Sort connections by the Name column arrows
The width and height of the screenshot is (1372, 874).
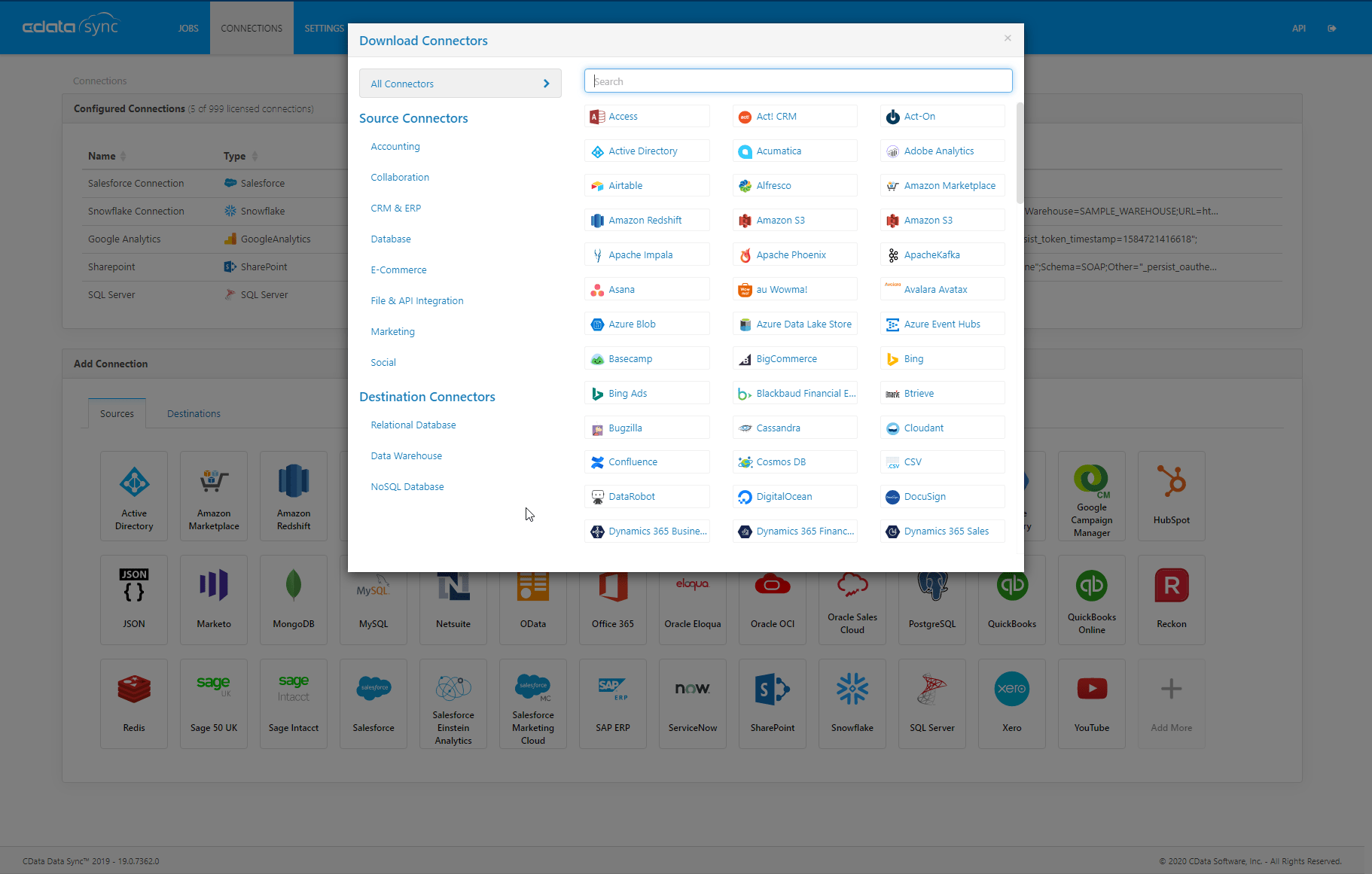[123, 156]
